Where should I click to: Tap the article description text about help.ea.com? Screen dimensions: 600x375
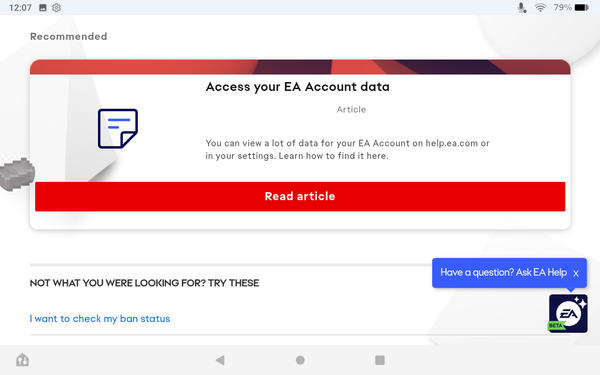[347, 149]
